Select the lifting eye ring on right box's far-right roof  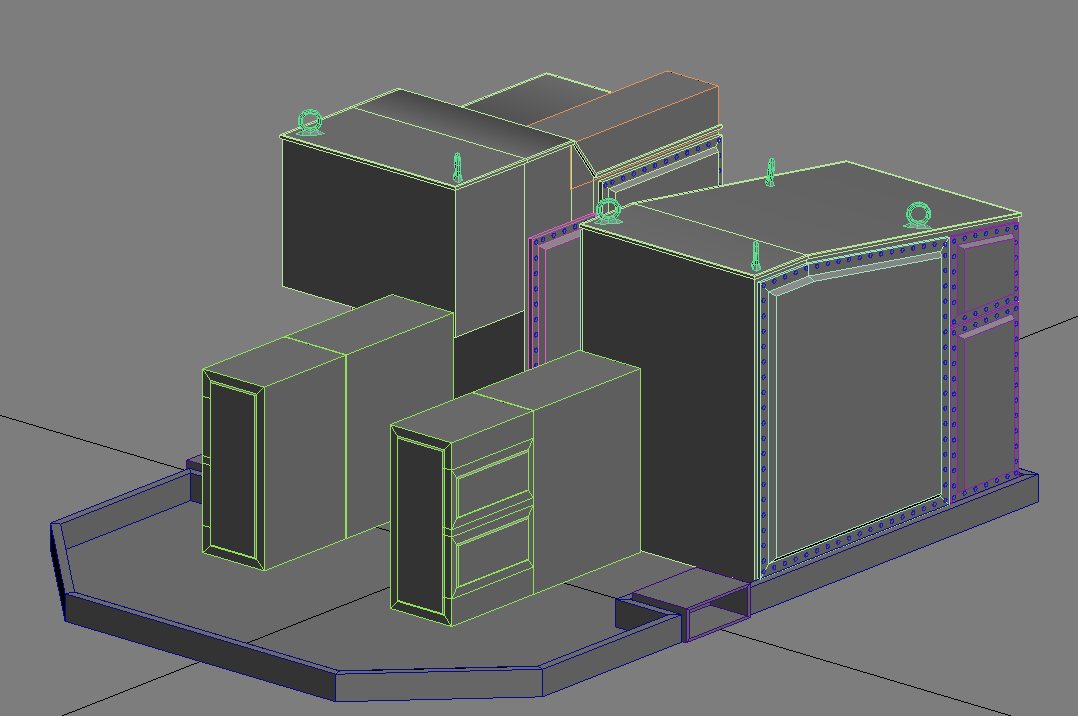pyautogui.click(x=918, y=215)
